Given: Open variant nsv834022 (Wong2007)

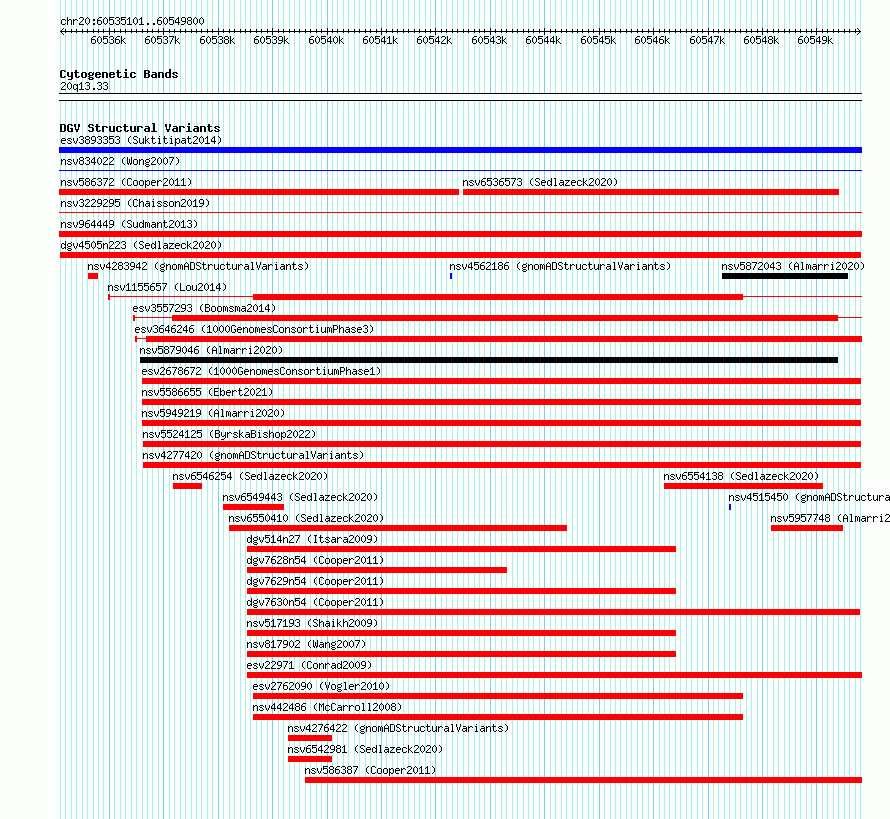Looking at the screenshot, I should tap(120, 161).
